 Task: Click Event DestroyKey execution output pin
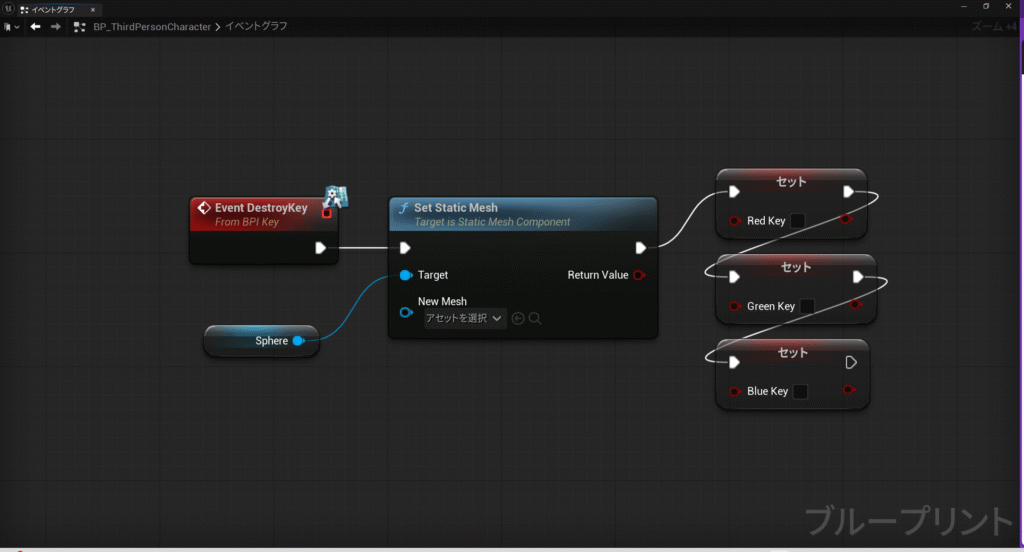321,248
